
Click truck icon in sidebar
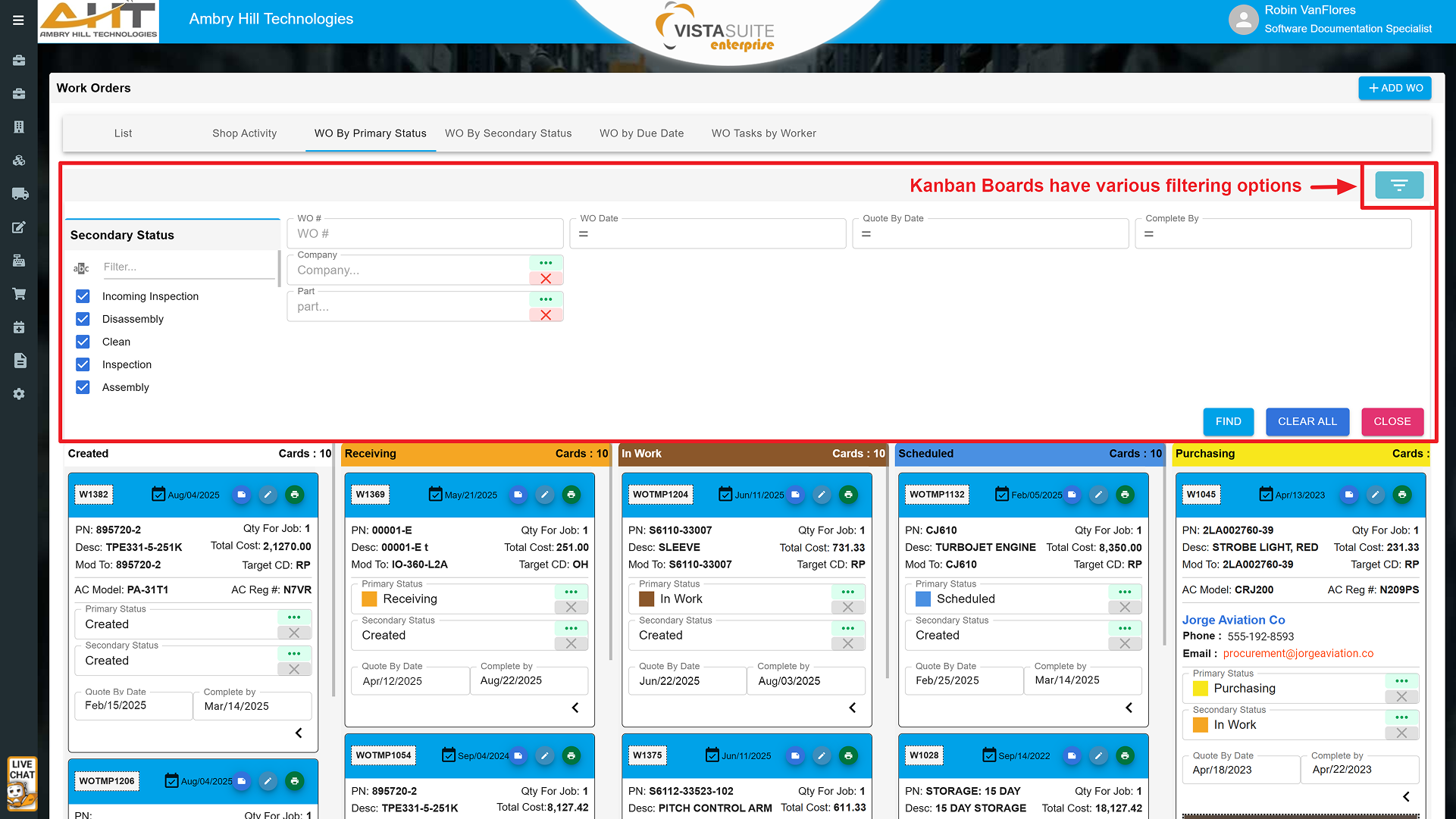tap(20, 194)
